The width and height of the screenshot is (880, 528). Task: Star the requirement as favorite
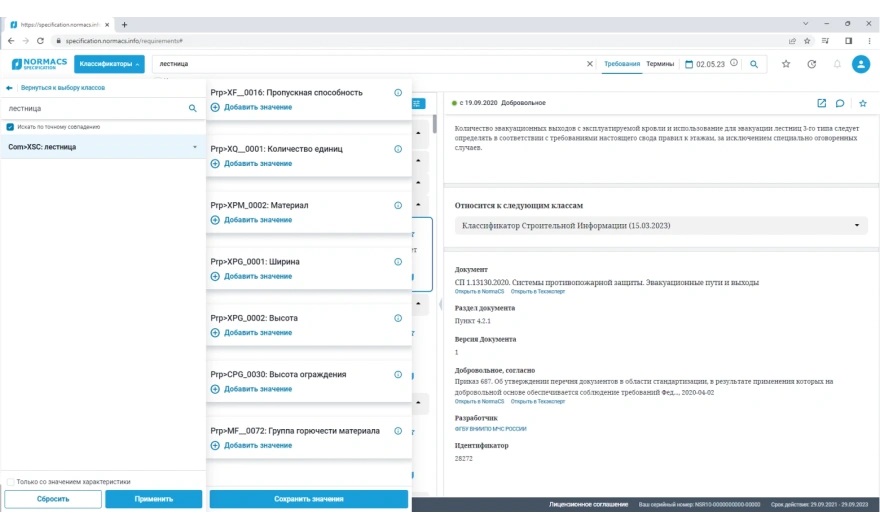tap(863, 103)
